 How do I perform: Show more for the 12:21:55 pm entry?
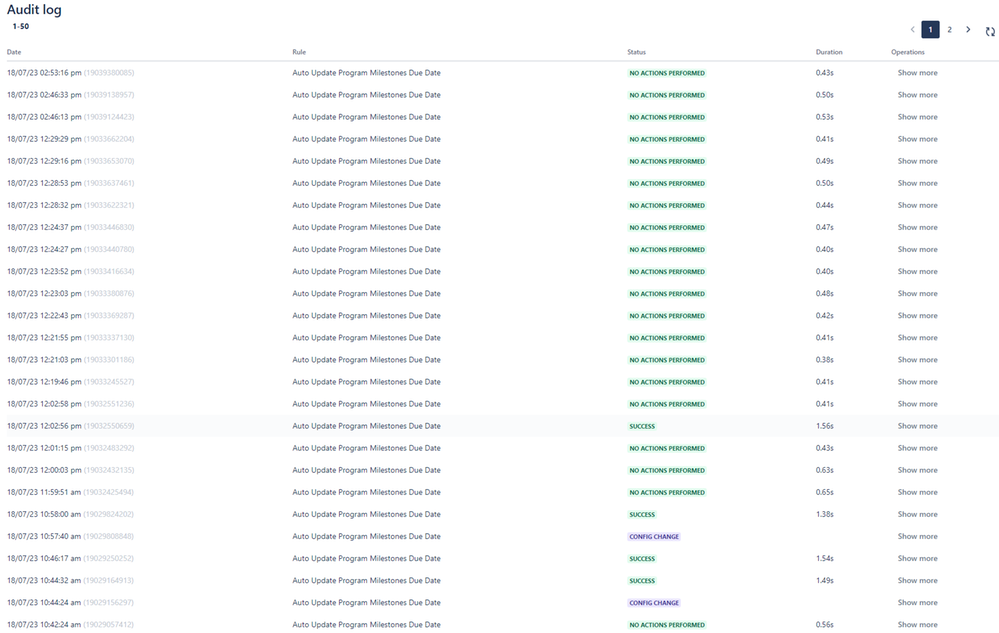point(917,338)
